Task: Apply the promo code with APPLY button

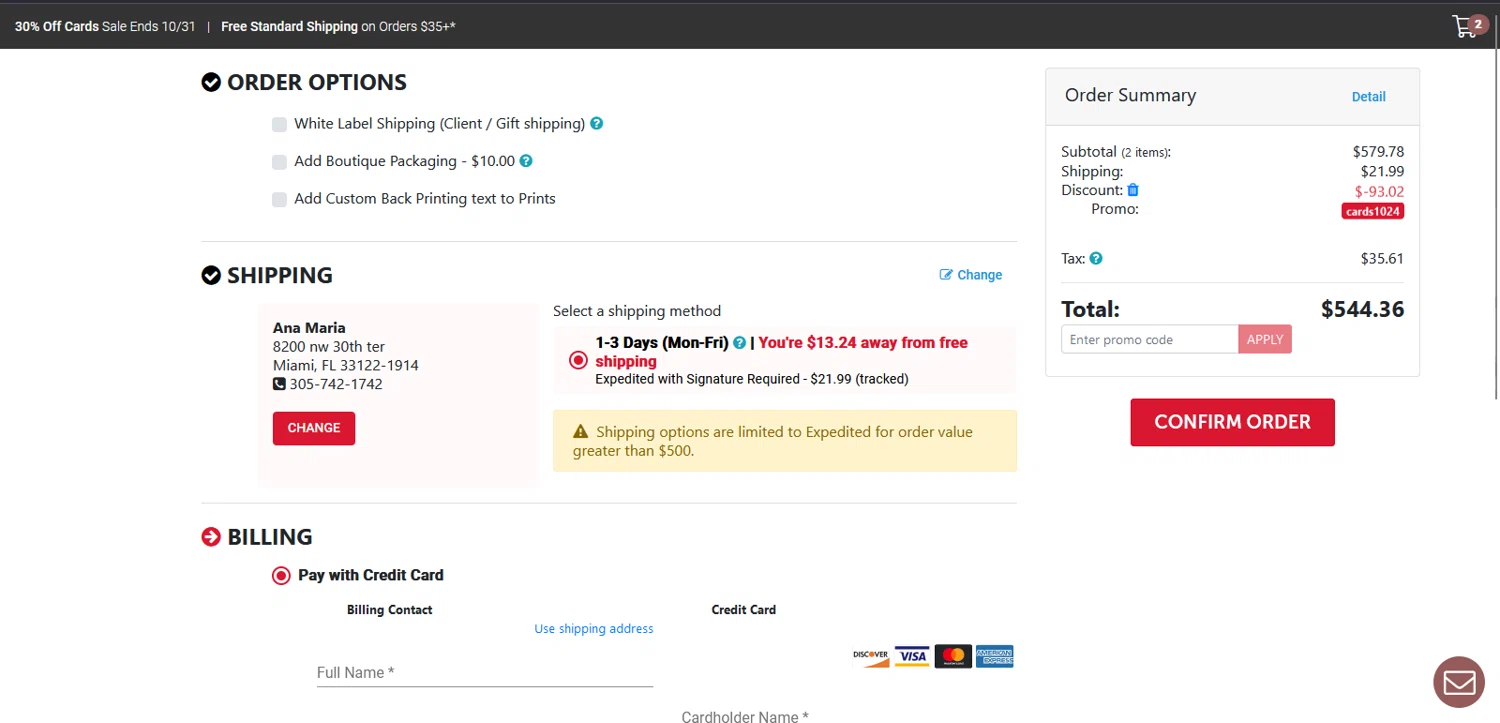Action: point(1264,340)
